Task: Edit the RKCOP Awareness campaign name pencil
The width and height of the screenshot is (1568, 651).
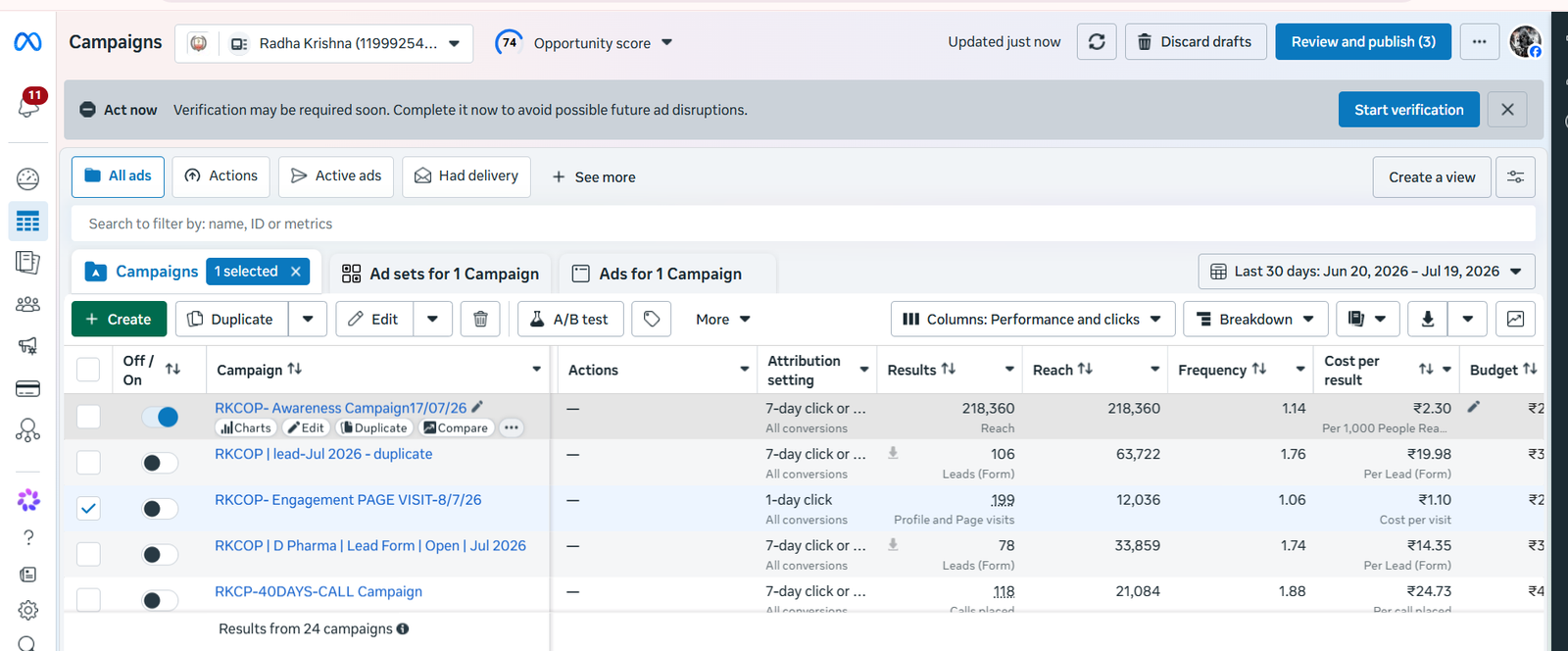Action: [477, 407]
